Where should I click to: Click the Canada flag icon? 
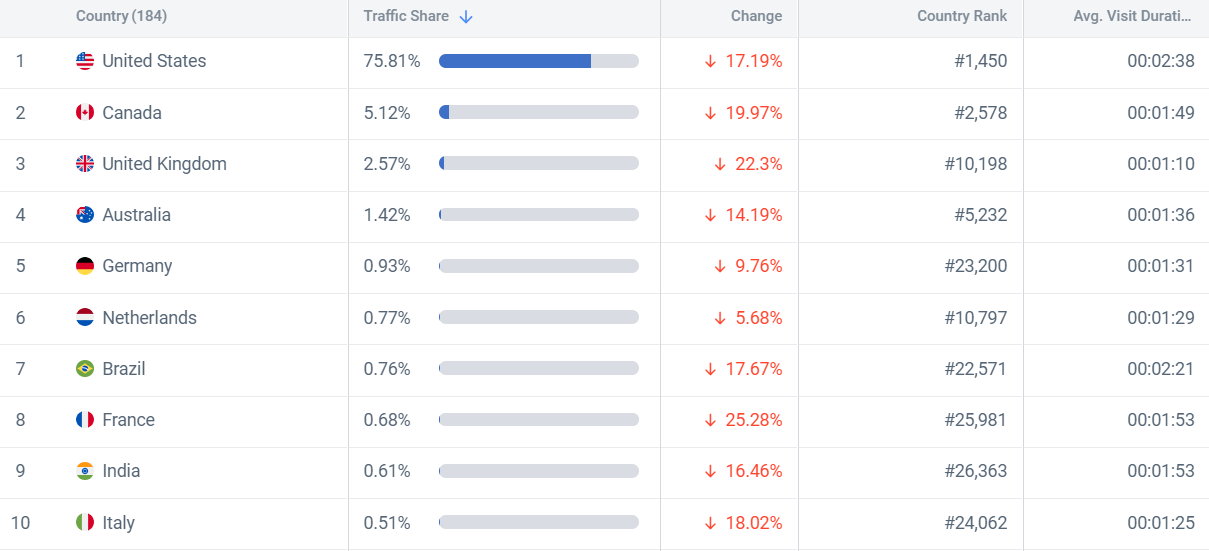(x=85, y=113)
